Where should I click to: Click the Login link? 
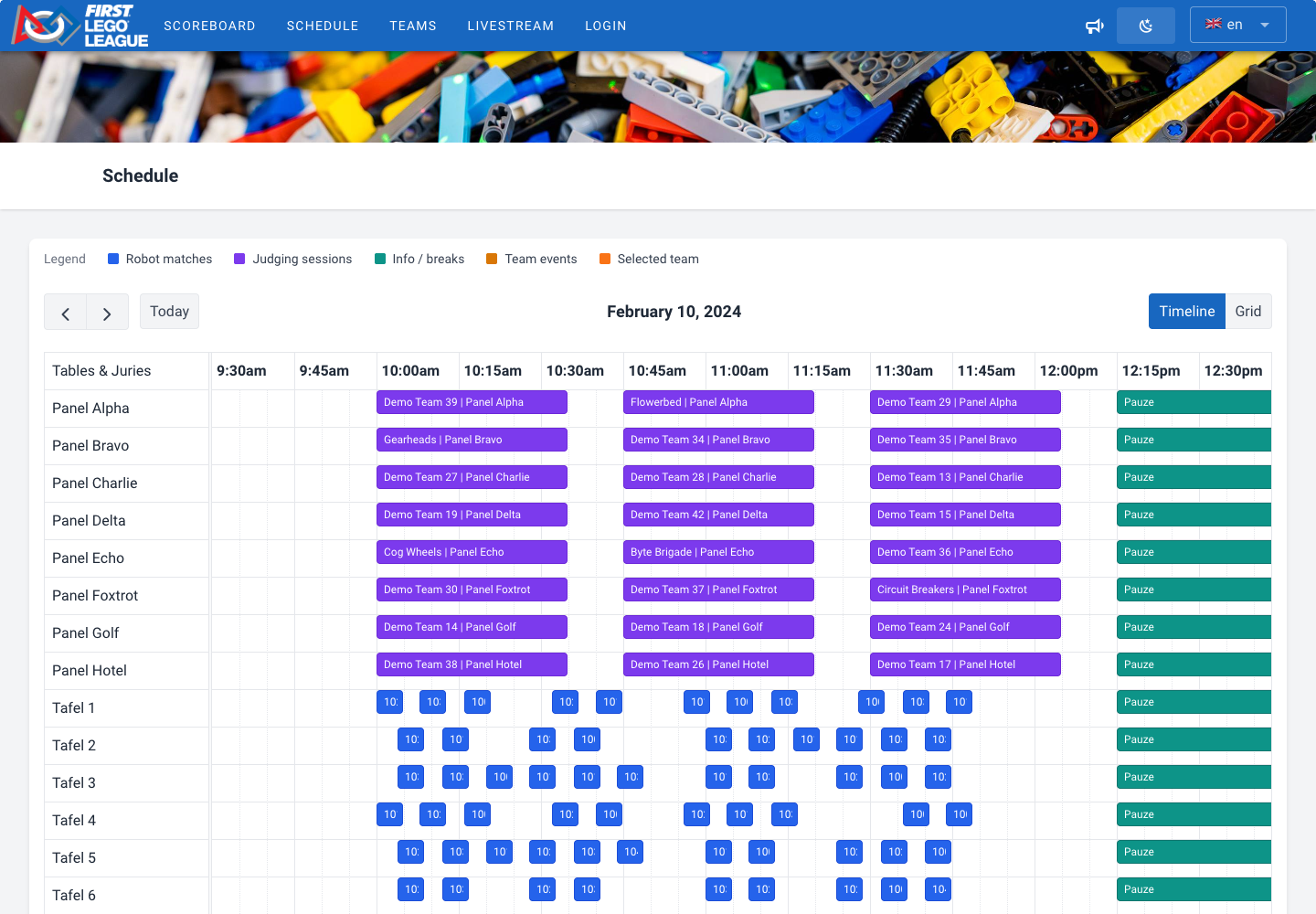pos(606,26)
